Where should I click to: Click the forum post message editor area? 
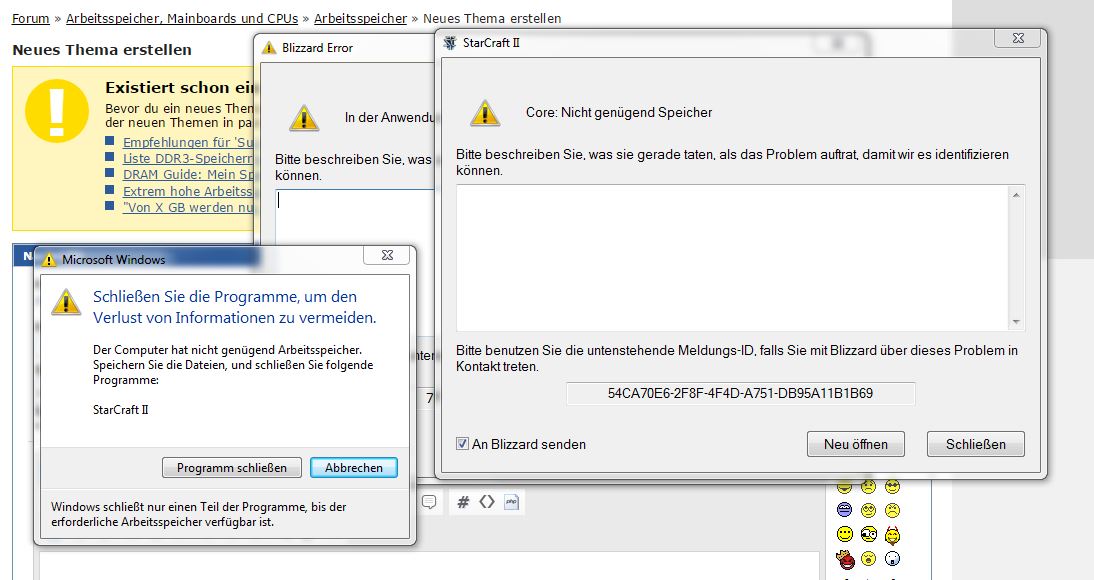tap(429, 566)
